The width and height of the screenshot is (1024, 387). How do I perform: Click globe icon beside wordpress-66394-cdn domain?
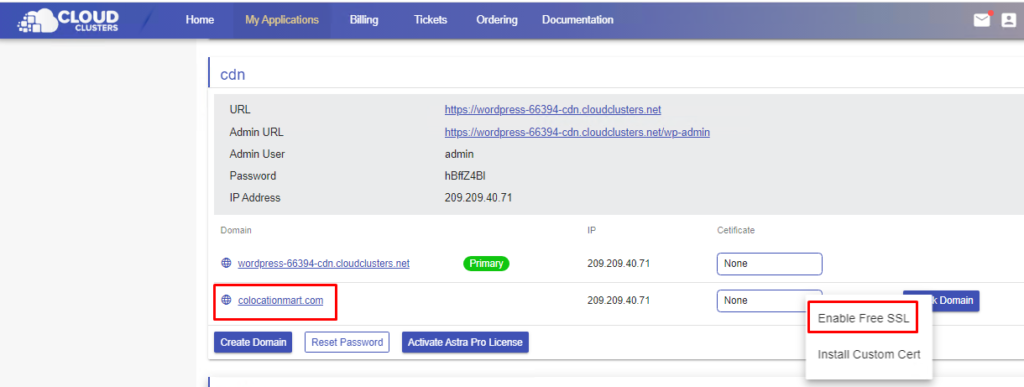pos(226,263)
